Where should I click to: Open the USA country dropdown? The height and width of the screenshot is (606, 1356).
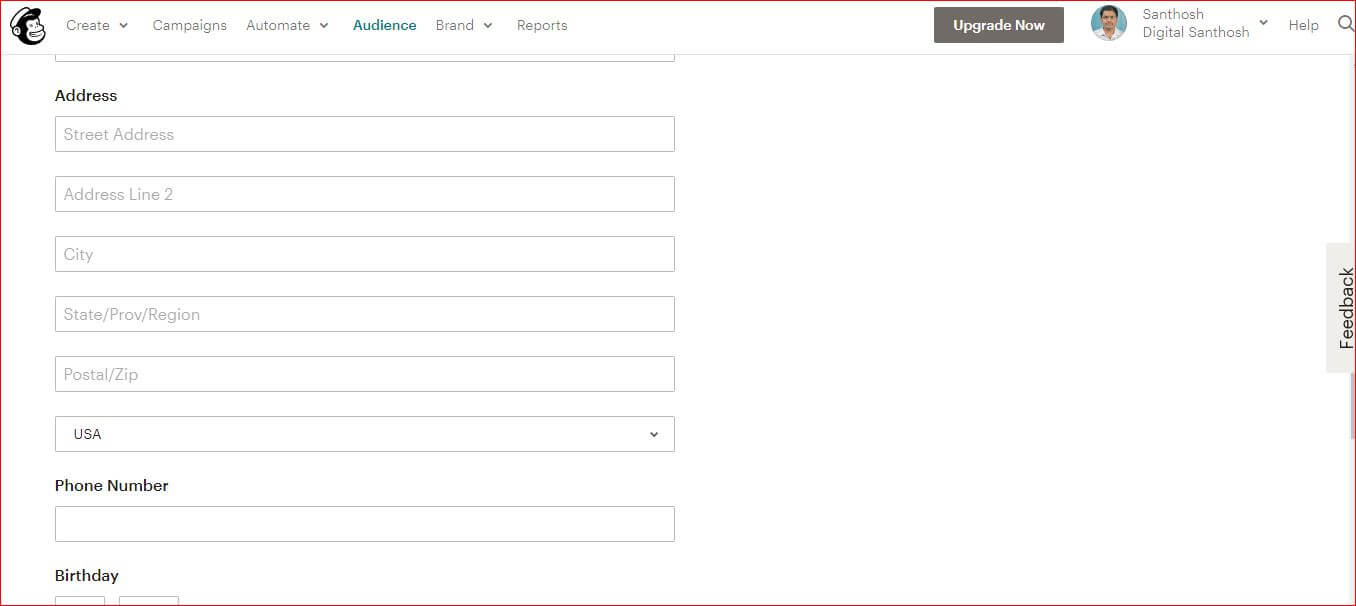coord(365,434)
